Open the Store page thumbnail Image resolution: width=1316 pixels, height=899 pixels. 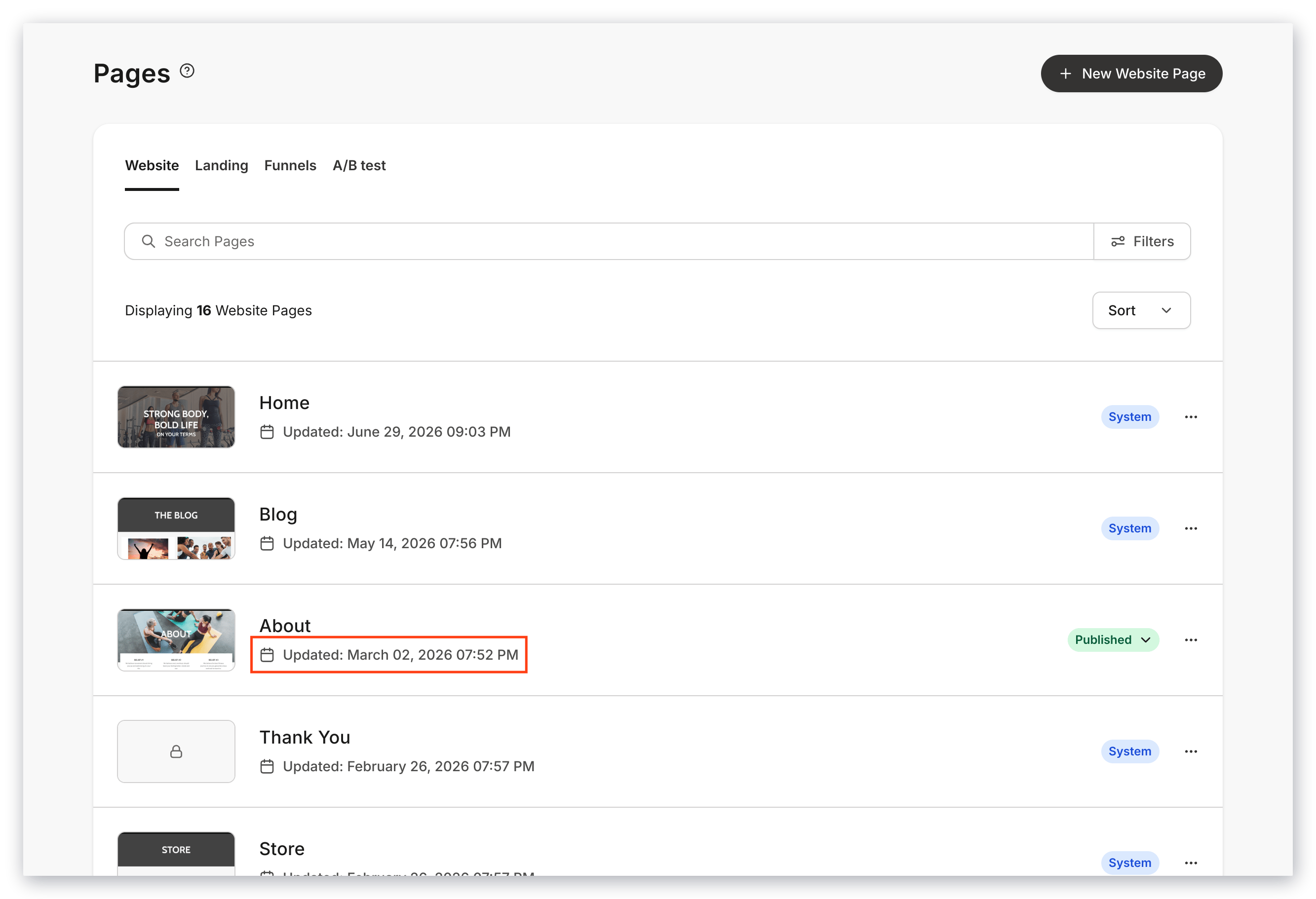pos(176,854)
